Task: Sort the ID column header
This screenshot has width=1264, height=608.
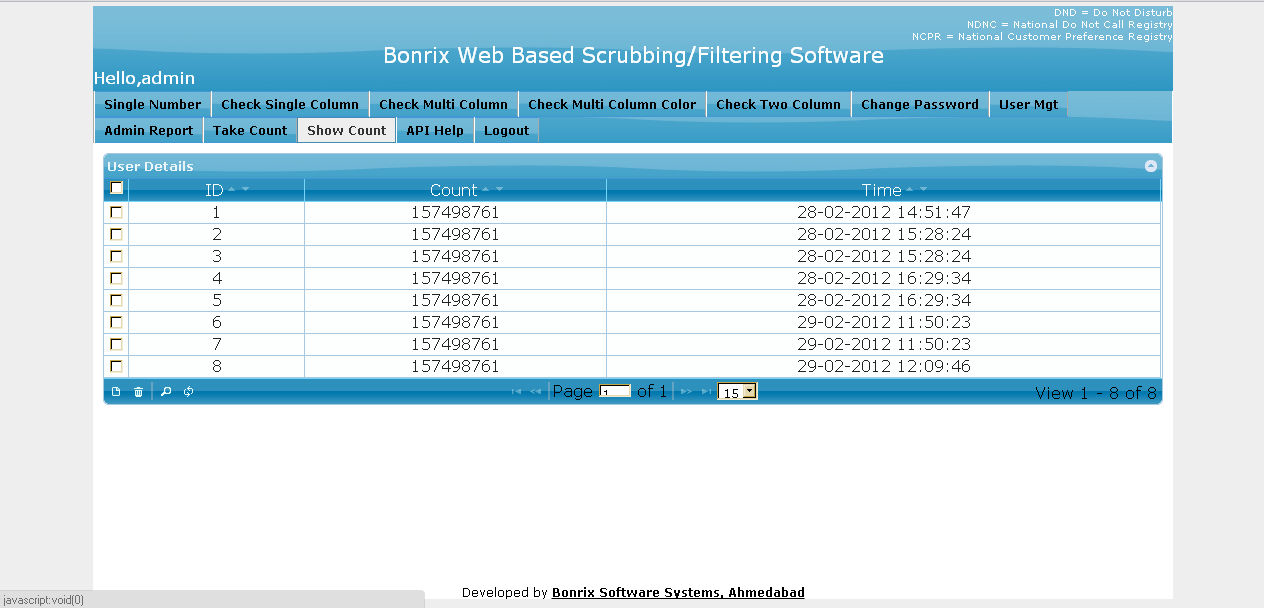Action: click(216, 190)
